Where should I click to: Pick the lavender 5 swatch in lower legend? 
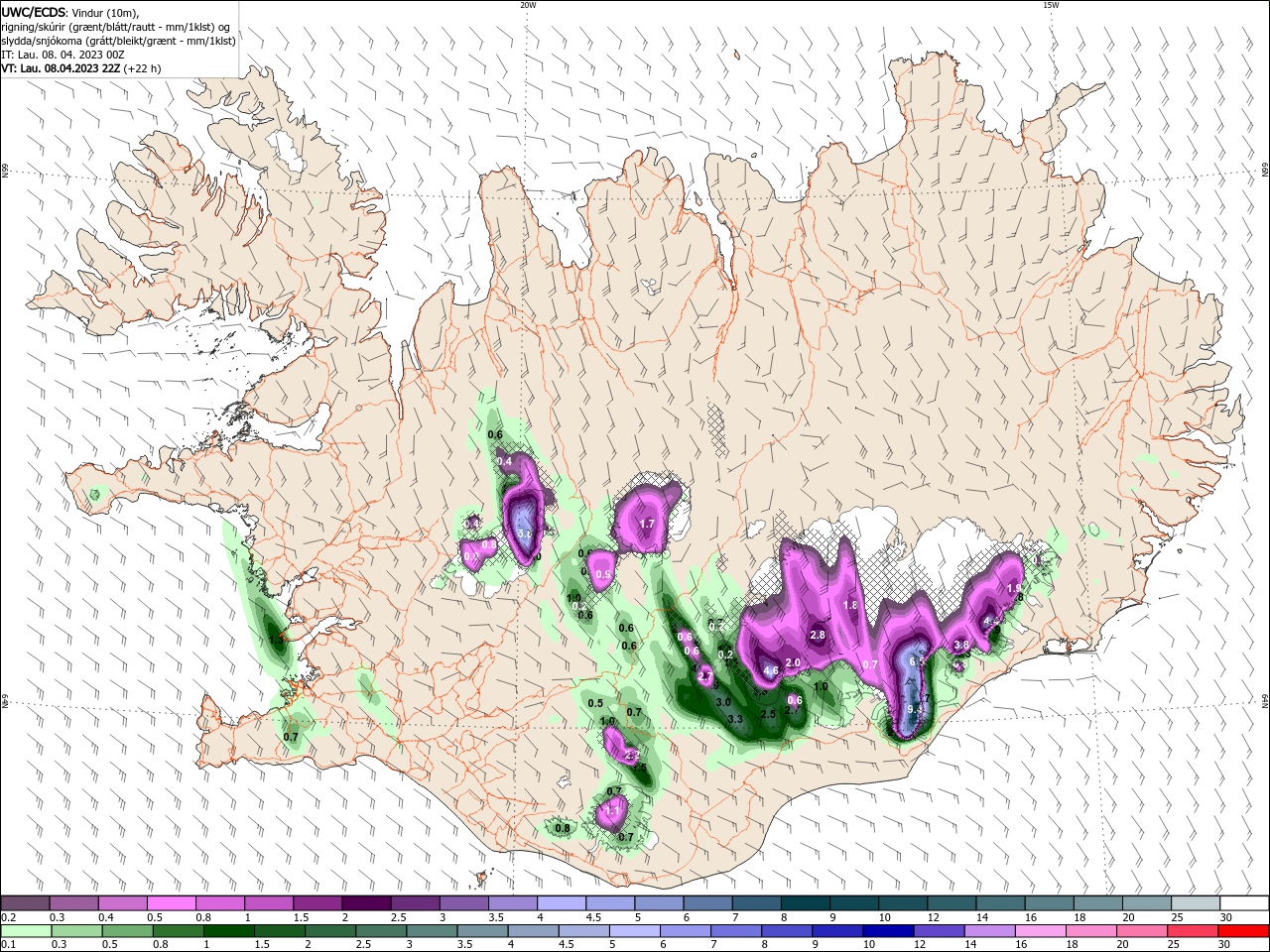click(x=634, y=931)
